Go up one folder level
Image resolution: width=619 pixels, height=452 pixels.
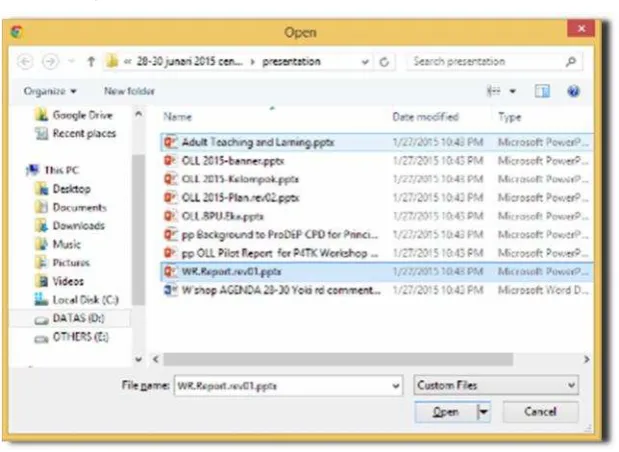(x=91, y=62)
